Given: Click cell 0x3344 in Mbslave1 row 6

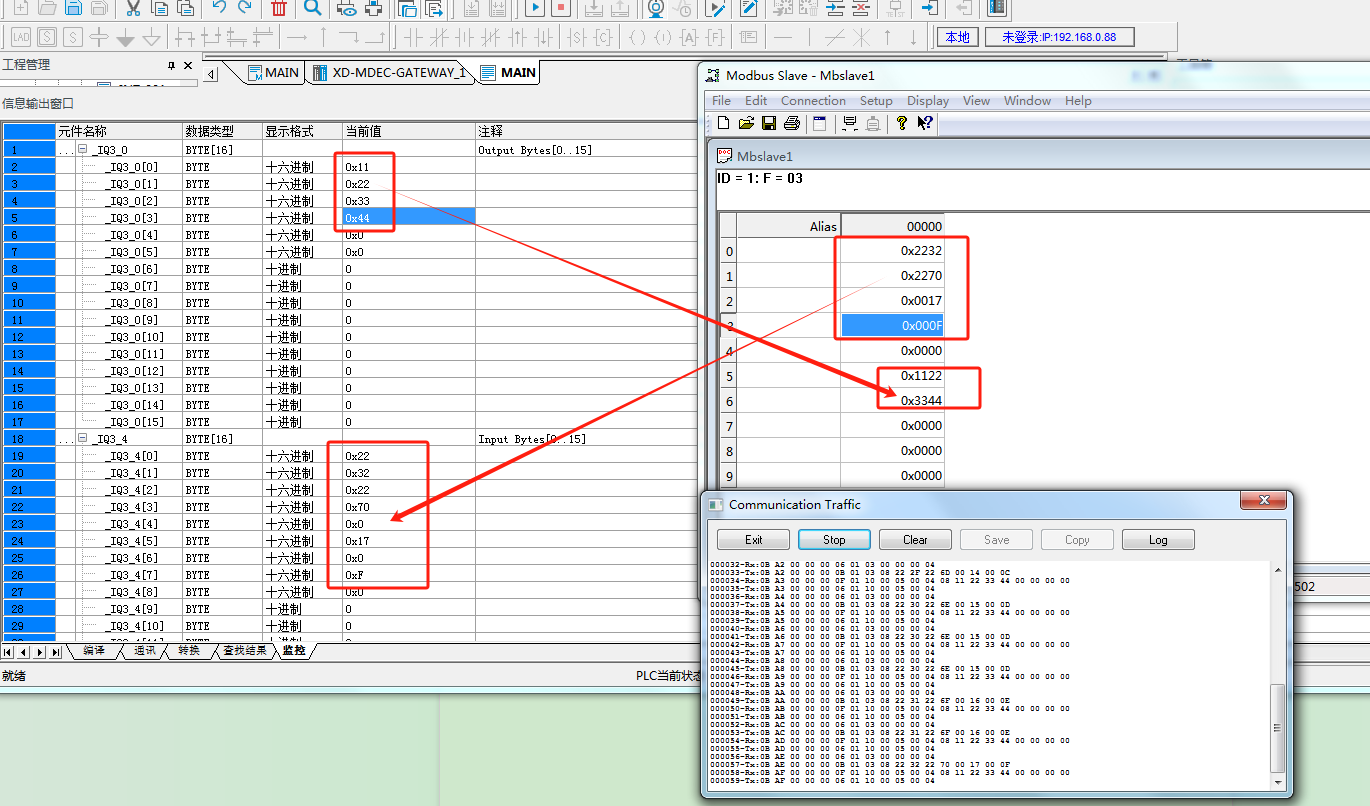Looking at the screenshot, I should 892,401.
